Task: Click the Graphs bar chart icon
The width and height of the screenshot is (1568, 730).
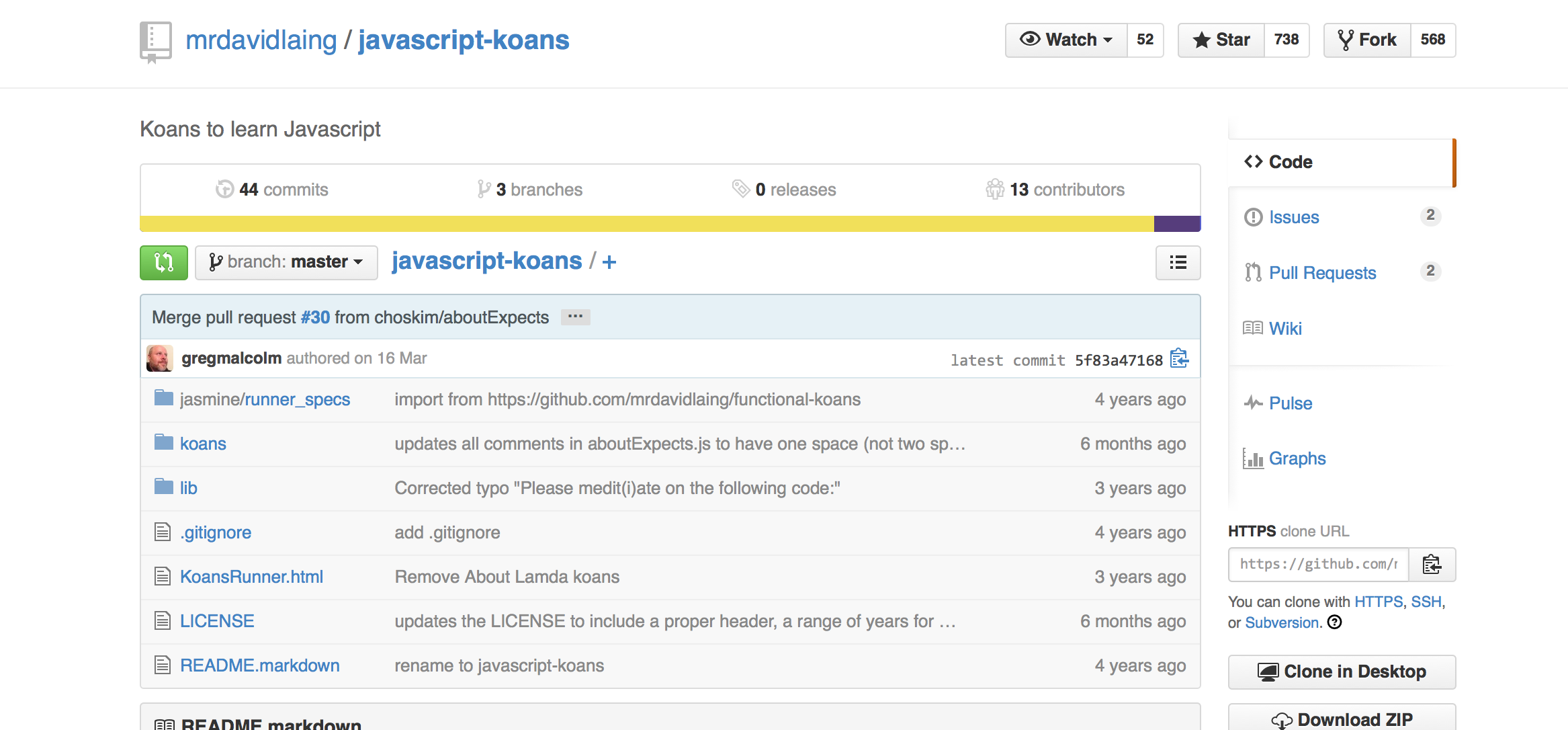Action: [1253, 458]
